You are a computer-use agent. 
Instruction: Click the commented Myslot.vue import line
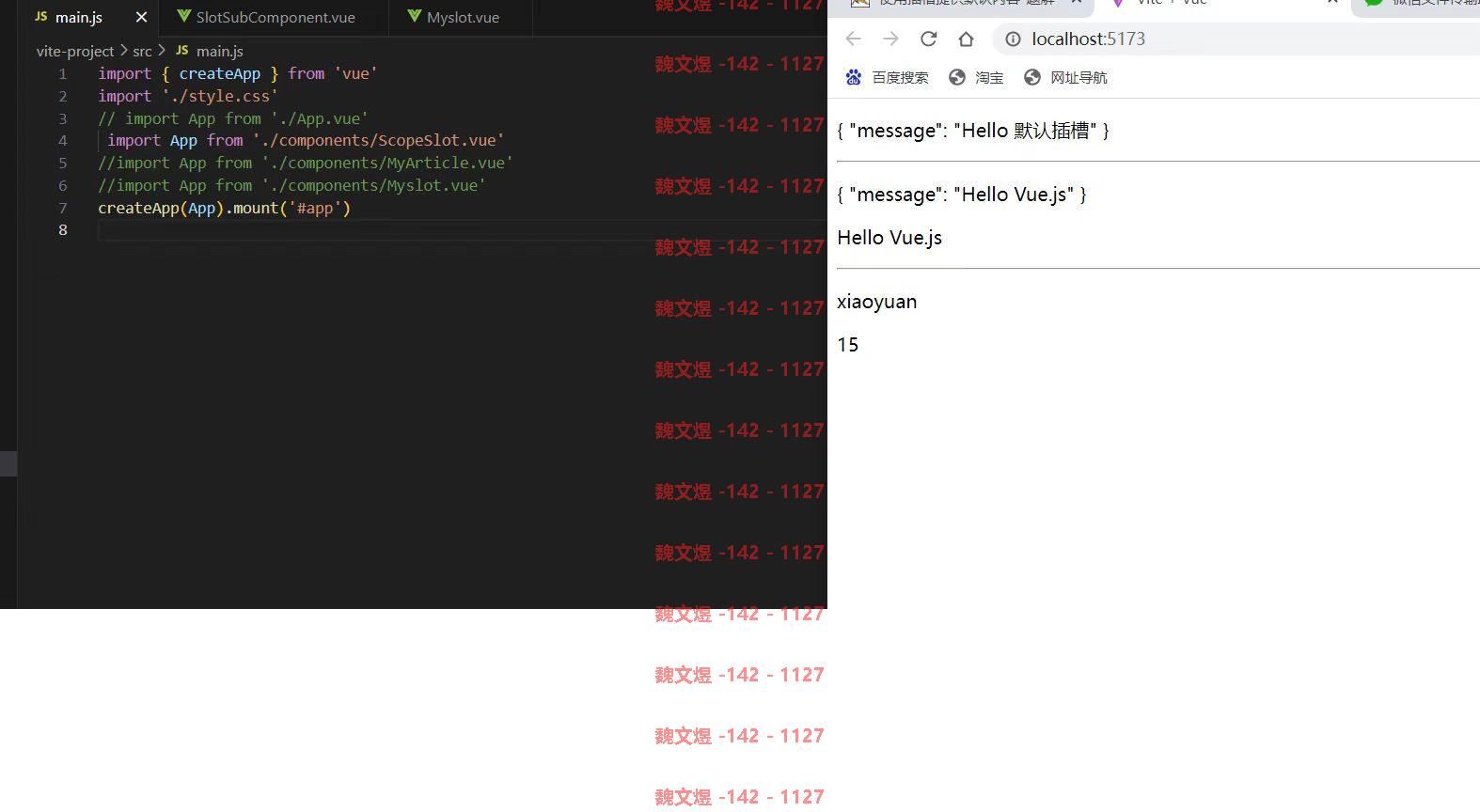(x=292, y=185)
